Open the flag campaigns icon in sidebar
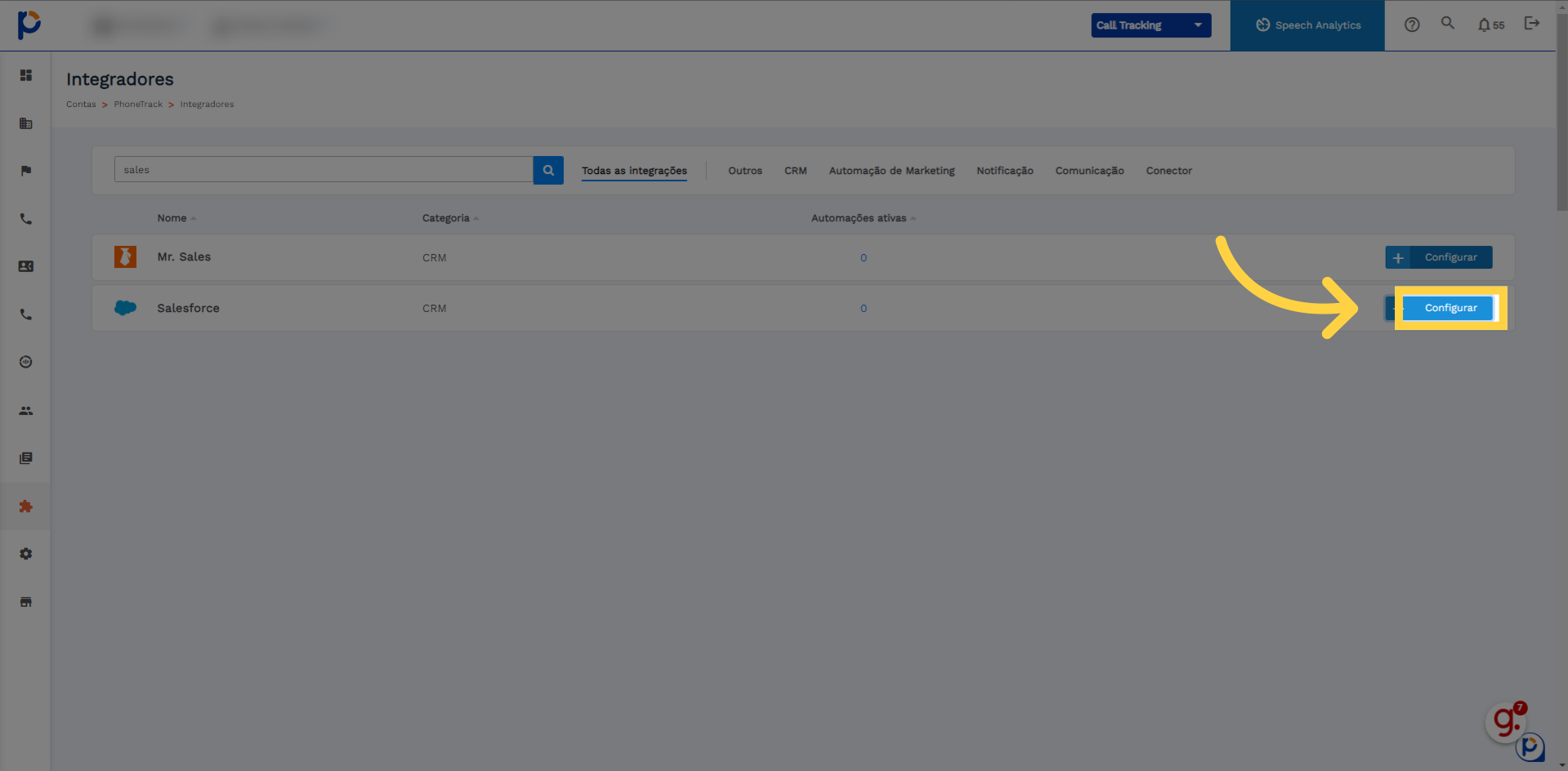This screenshot has width=1568, height=771. pyautogui.click(x=26, y=171)
